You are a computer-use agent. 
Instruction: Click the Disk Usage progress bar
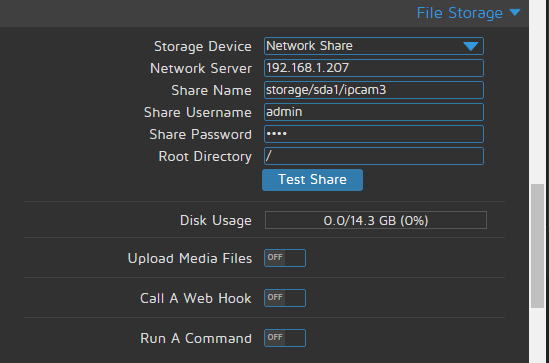pyautogui.click(x=376, y=220)
